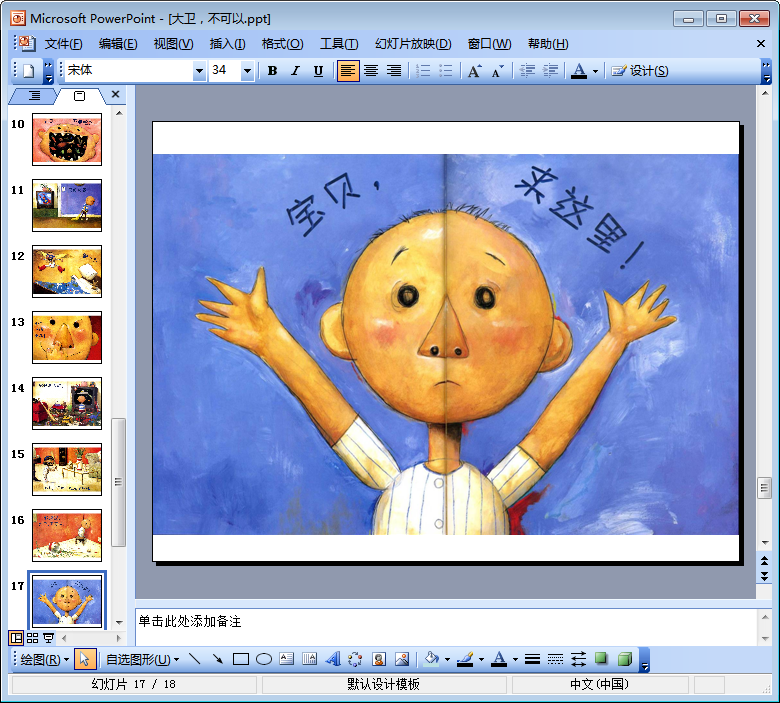Open the 编辑(E) menu

118,44
